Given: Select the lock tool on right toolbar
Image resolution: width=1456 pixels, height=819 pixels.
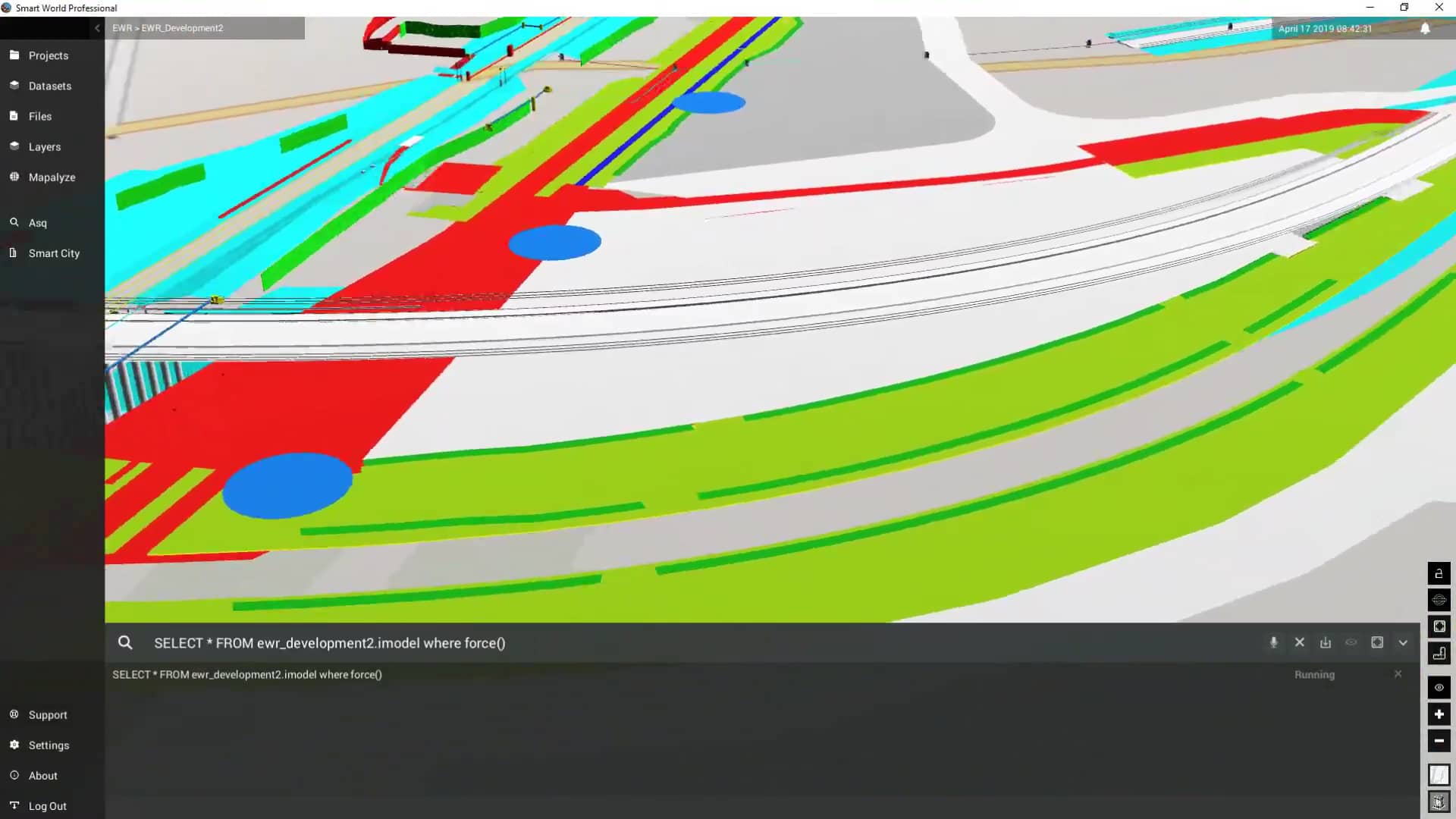Looking at the screenshot, I should pos(1439,573).
